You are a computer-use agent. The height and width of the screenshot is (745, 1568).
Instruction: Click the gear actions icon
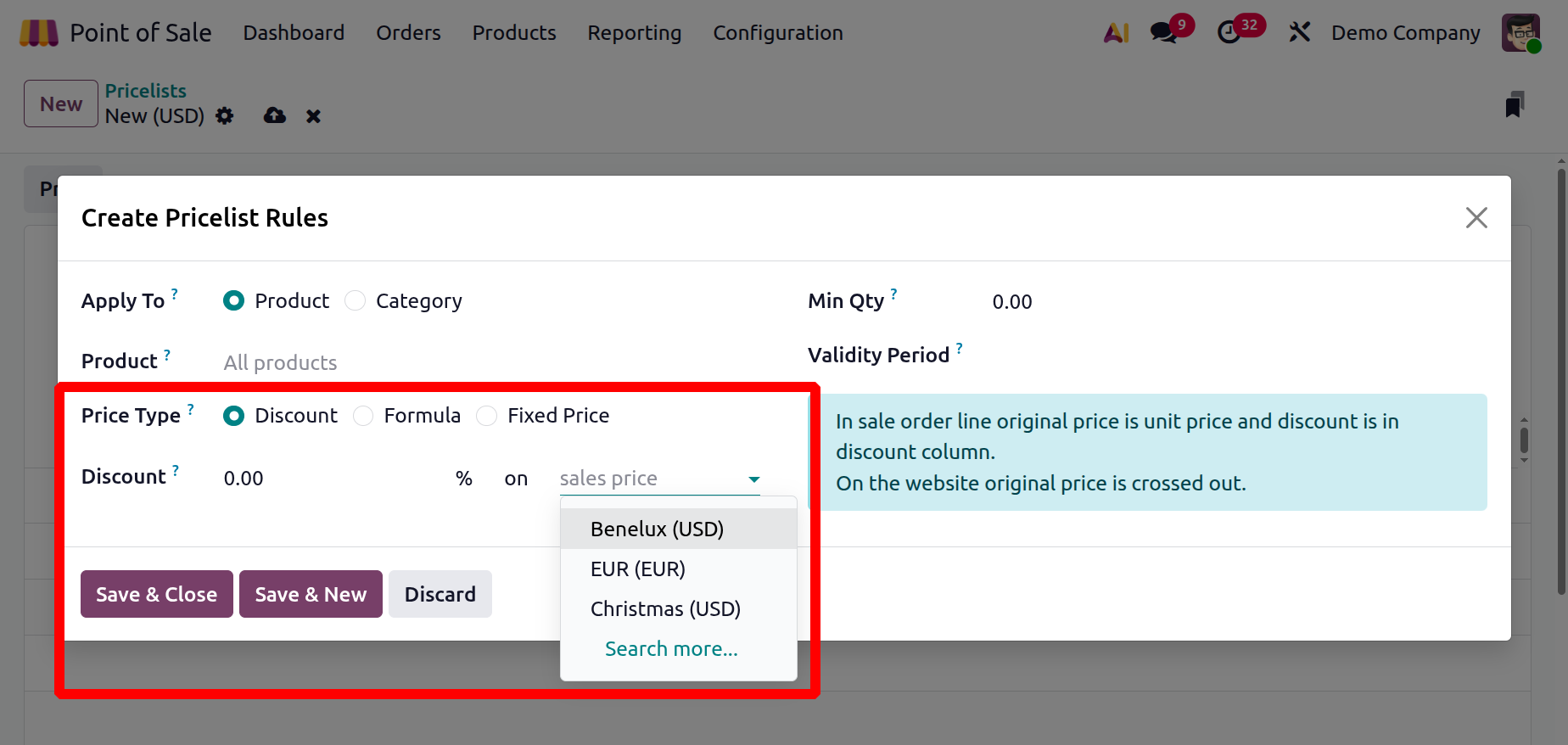coord(225,116)
